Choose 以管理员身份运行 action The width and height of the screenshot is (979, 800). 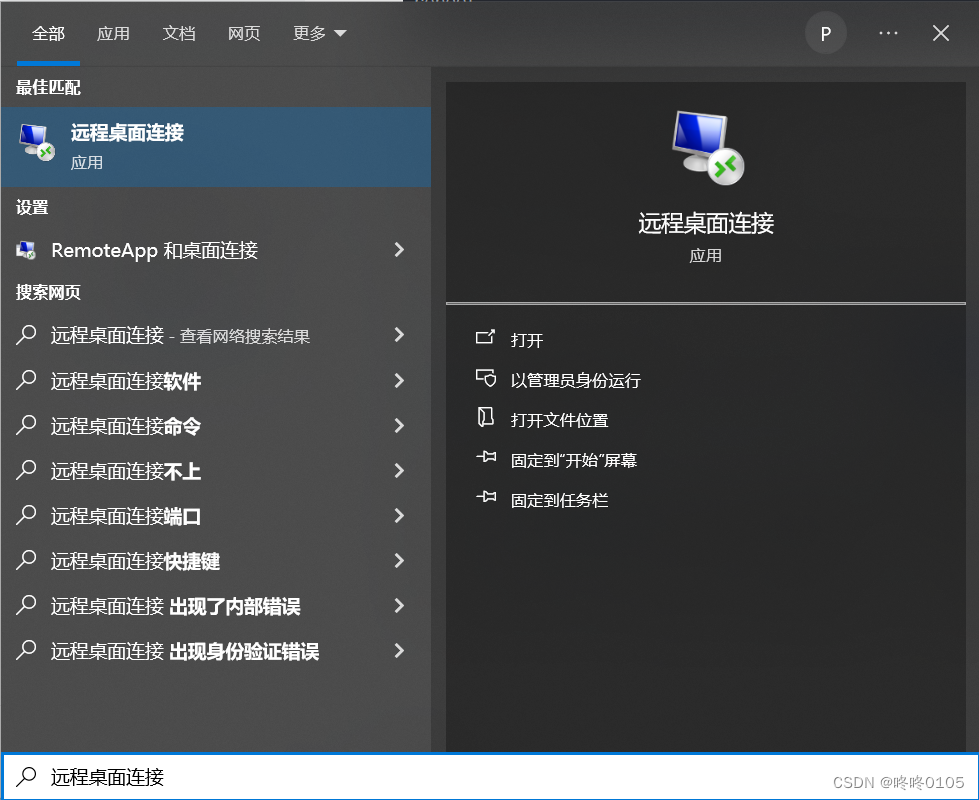pyautogui.click(x=576, y=380)
